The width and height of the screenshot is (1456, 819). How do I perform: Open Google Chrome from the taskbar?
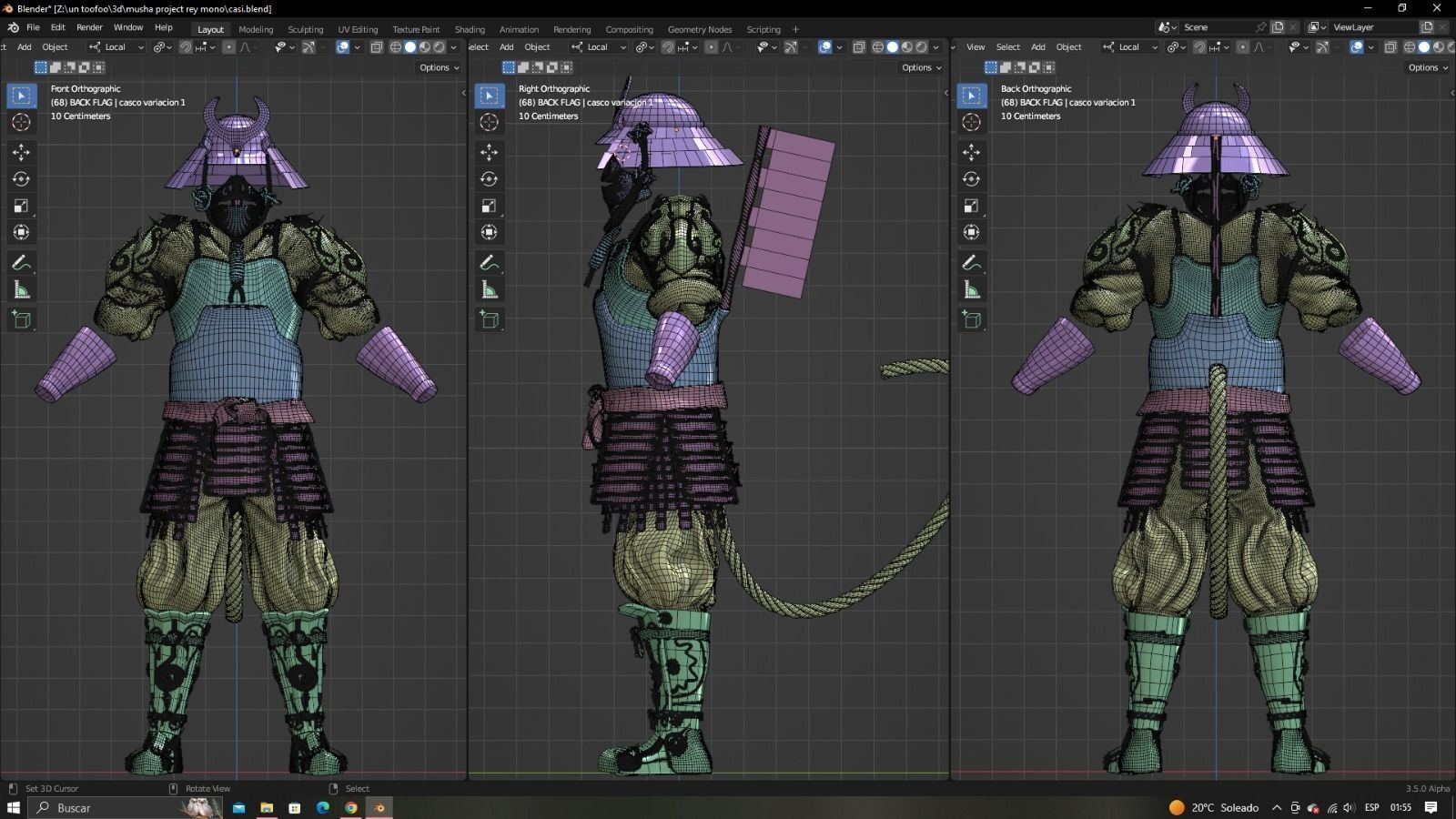tap(350, 807)
